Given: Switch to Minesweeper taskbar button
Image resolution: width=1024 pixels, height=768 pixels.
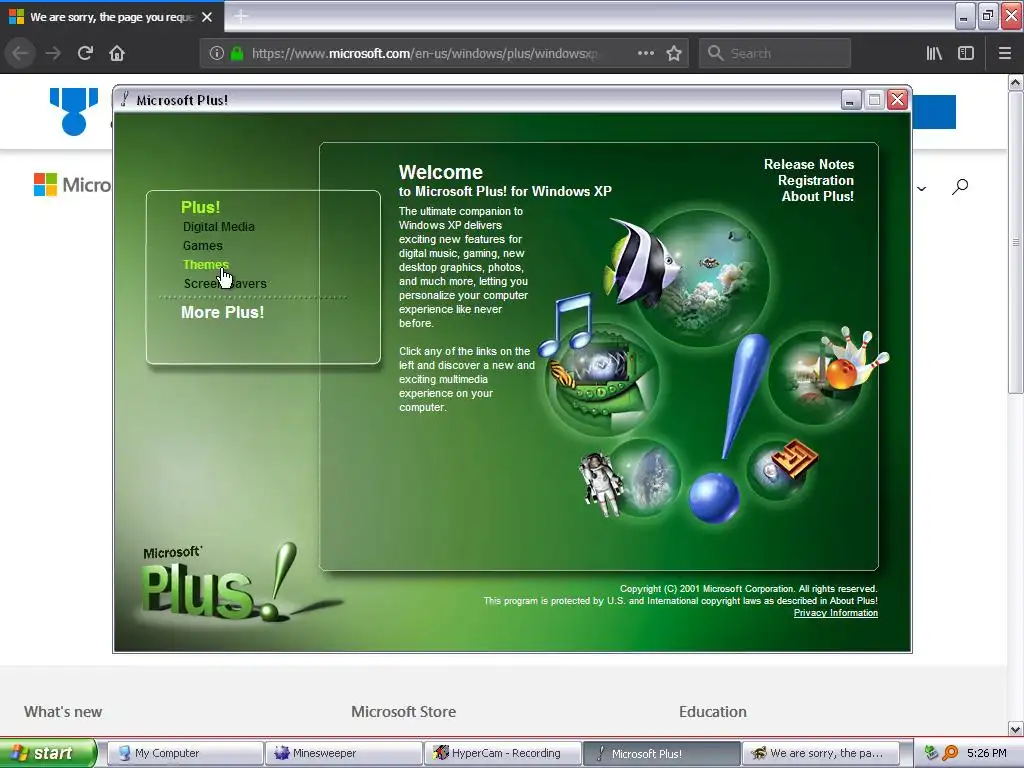Looking at the screenshot, I should coord(344,753).
